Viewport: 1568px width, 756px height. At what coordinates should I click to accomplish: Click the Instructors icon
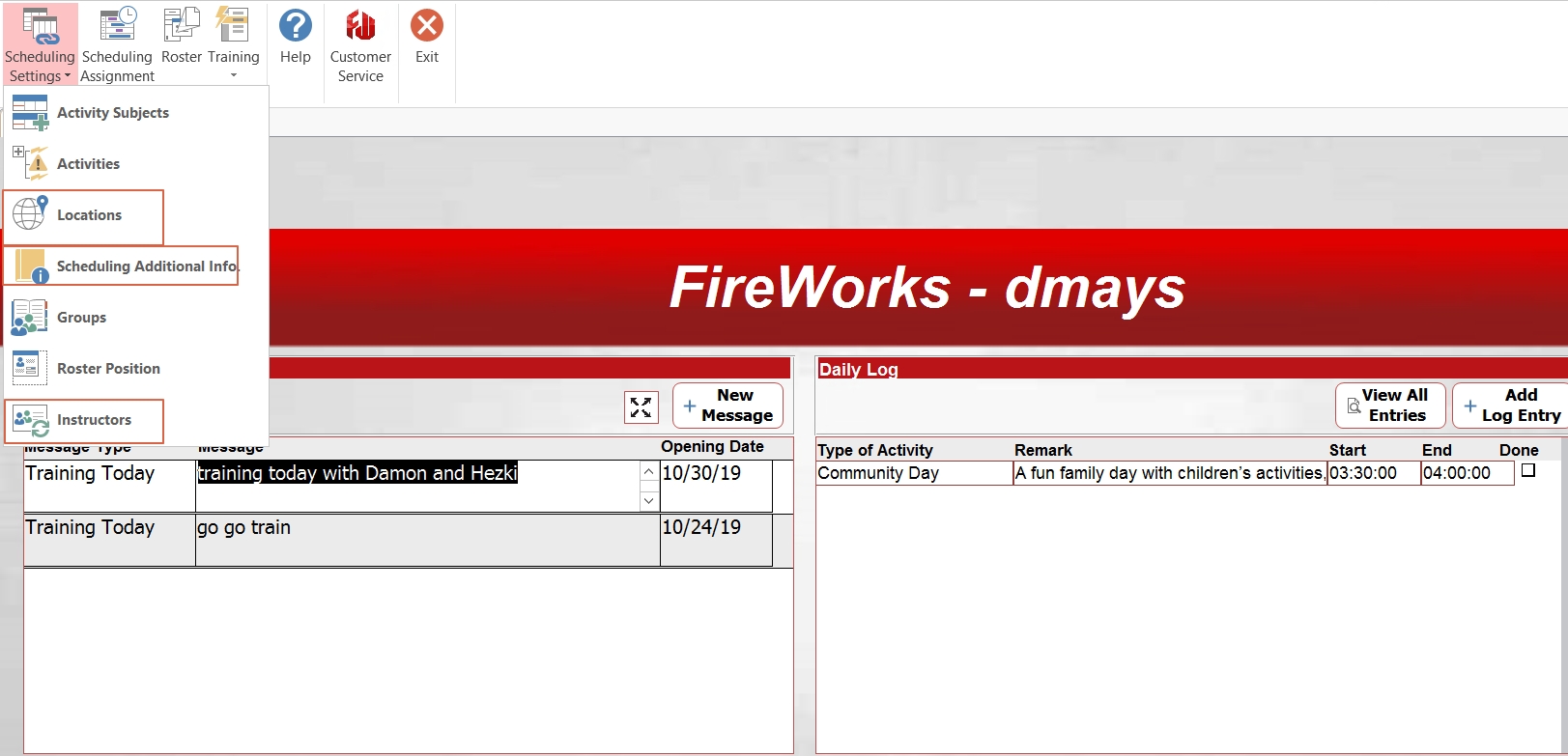(x=31, y=420)
